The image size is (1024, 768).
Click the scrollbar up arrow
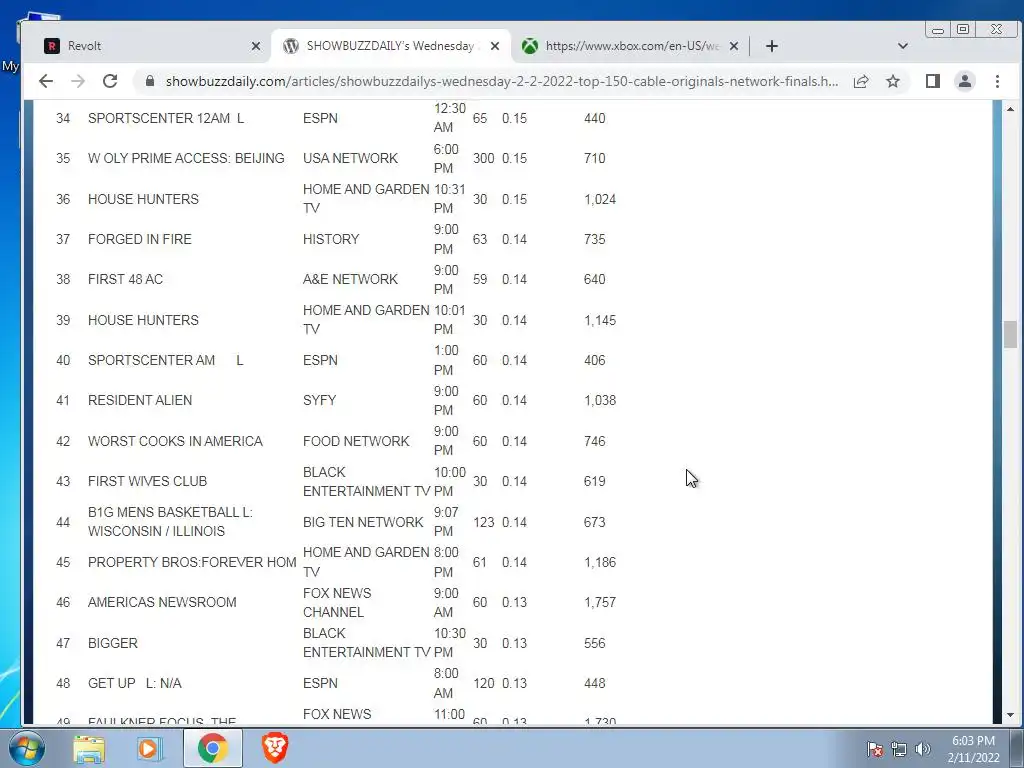point(1010,109)
